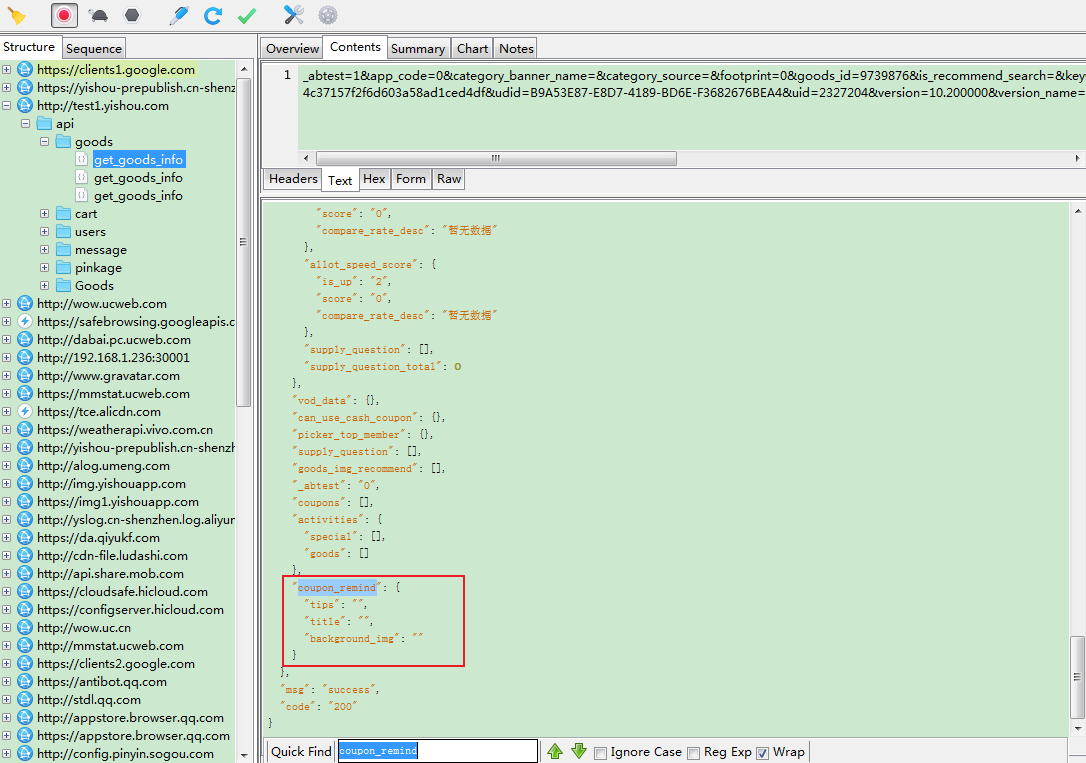Toggle the red record button
The height and width of the screenshot is (763, 1086).
click(x=64, y=15)
